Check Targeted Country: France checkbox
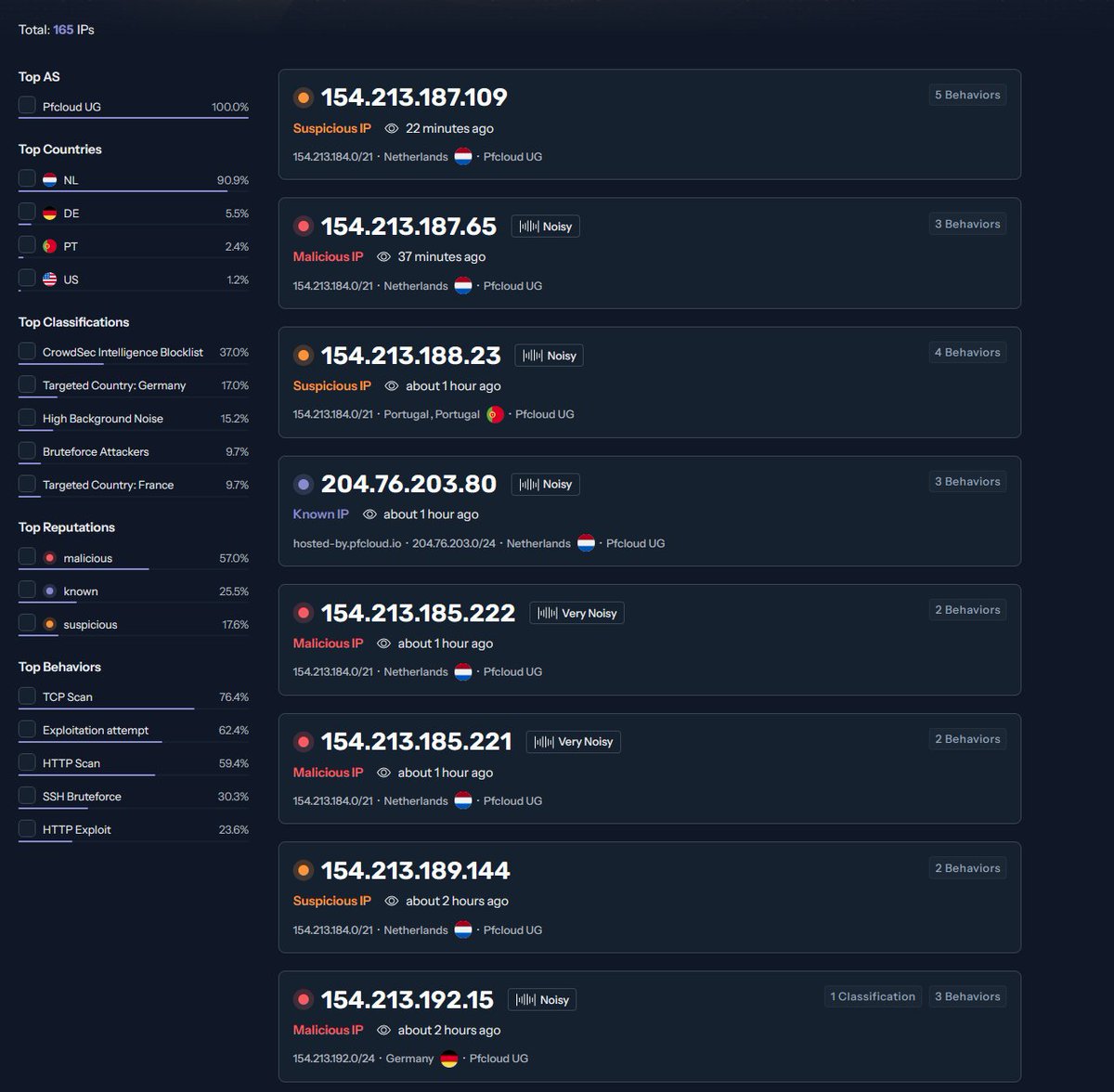The width and height of the screenshot is (1114, 1092). coord(27,484)
